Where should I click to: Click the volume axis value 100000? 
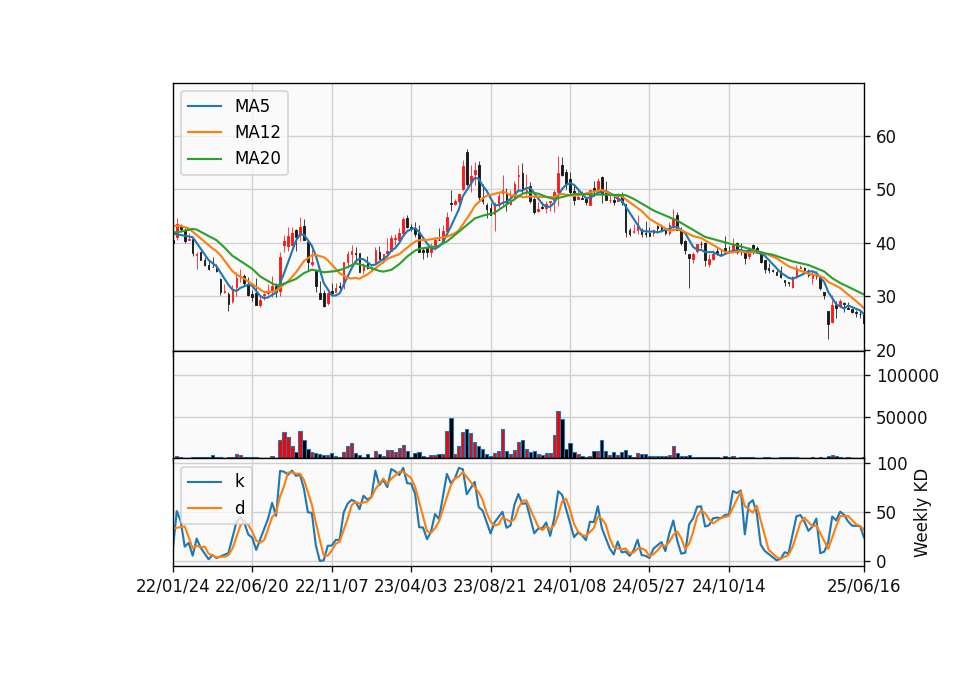pyautogui.click(x=908, y=376)
